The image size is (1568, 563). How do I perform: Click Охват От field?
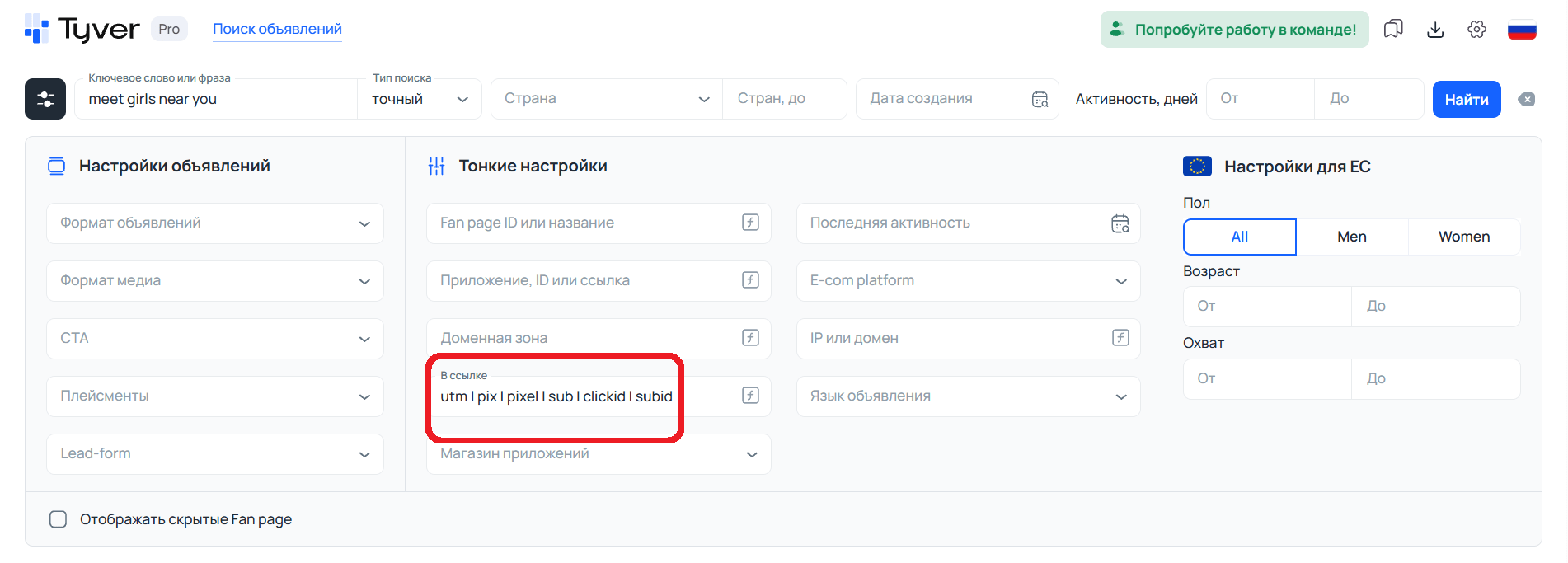point(1267,379)
